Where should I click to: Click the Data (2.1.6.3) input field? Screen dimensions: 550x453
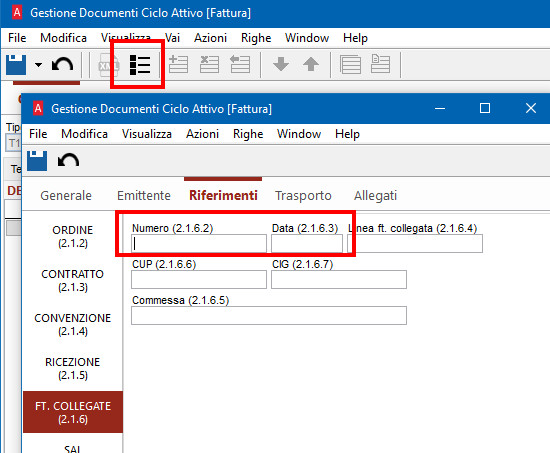(x=307, y=244)
